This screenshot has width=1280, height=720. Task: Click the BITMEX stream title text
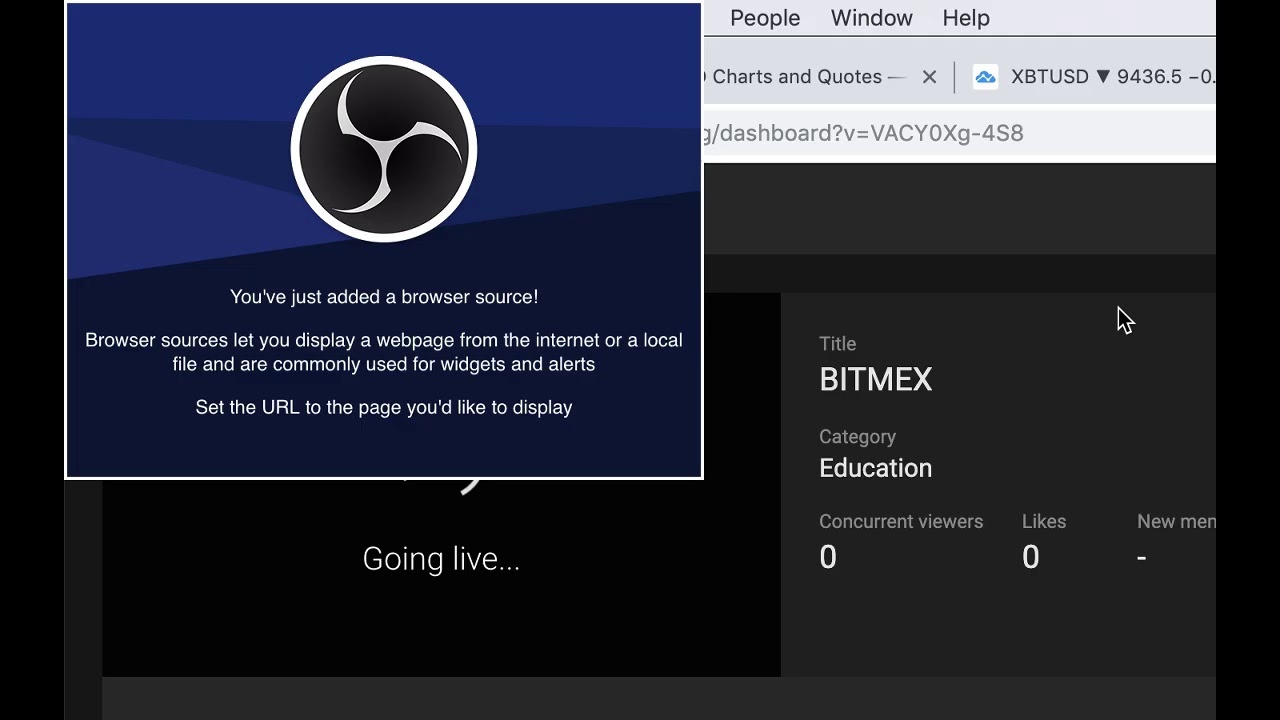876,380
